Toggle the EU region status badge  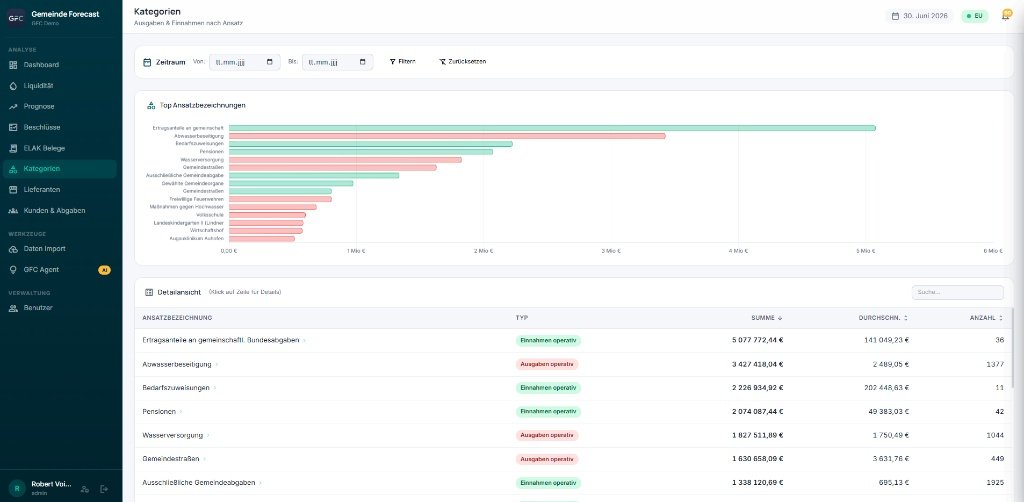click(974, 16)
